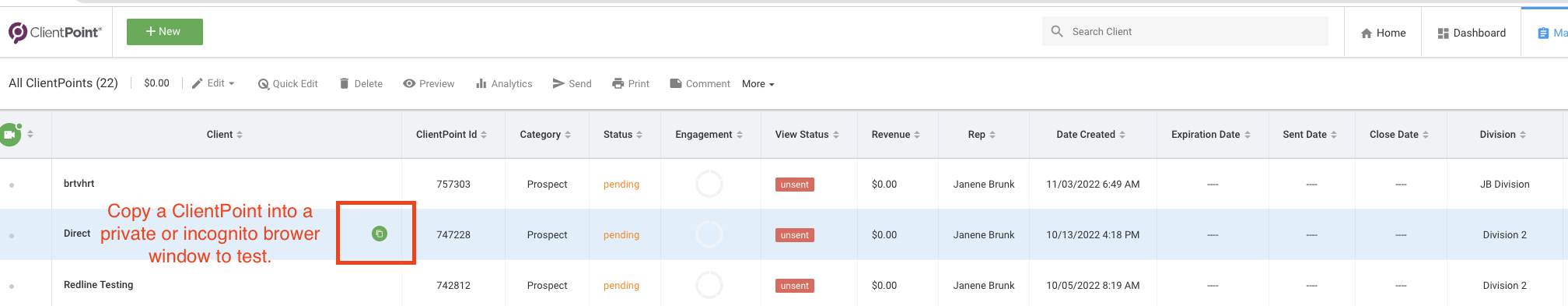Select the Redline Testing row dot

click(x=12, y=287)
